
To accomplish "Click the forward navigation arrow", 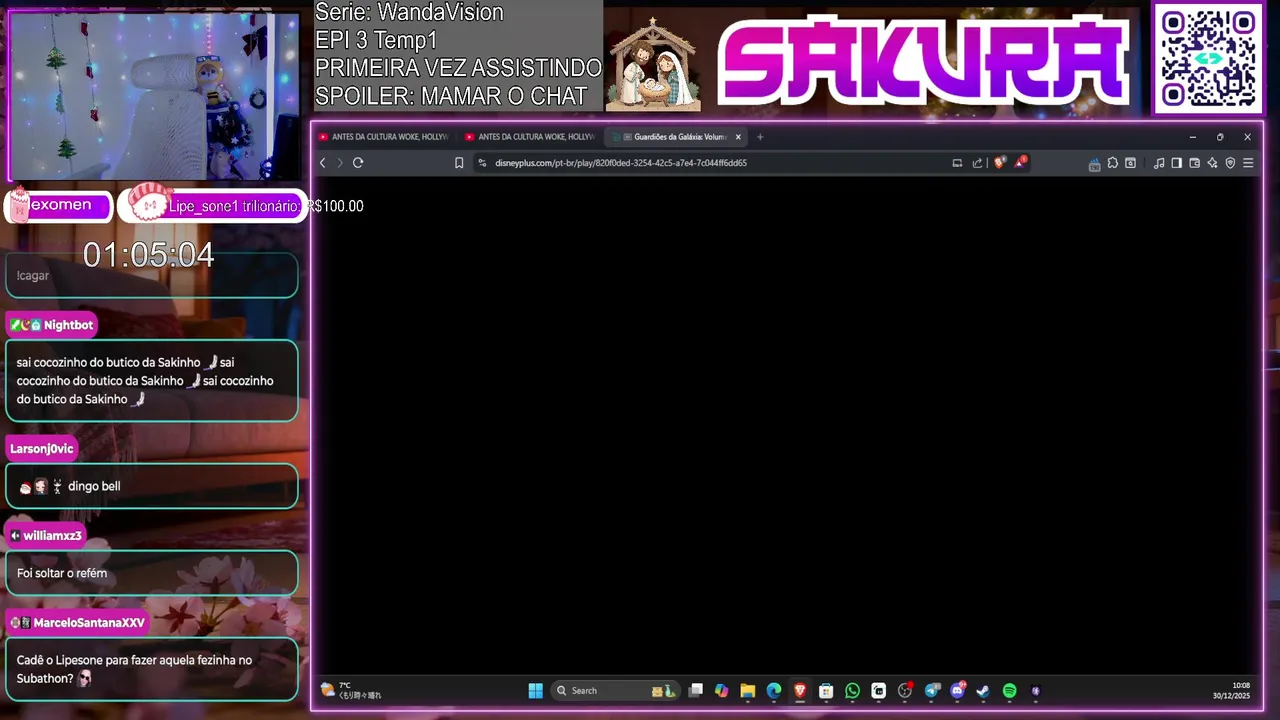I will [x=340, y=163].
